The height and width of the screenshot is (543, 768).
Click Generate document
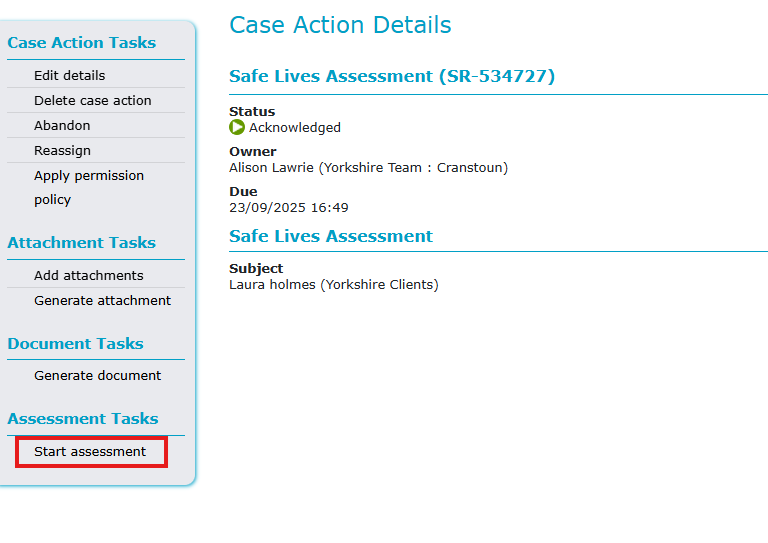(97, 375)
